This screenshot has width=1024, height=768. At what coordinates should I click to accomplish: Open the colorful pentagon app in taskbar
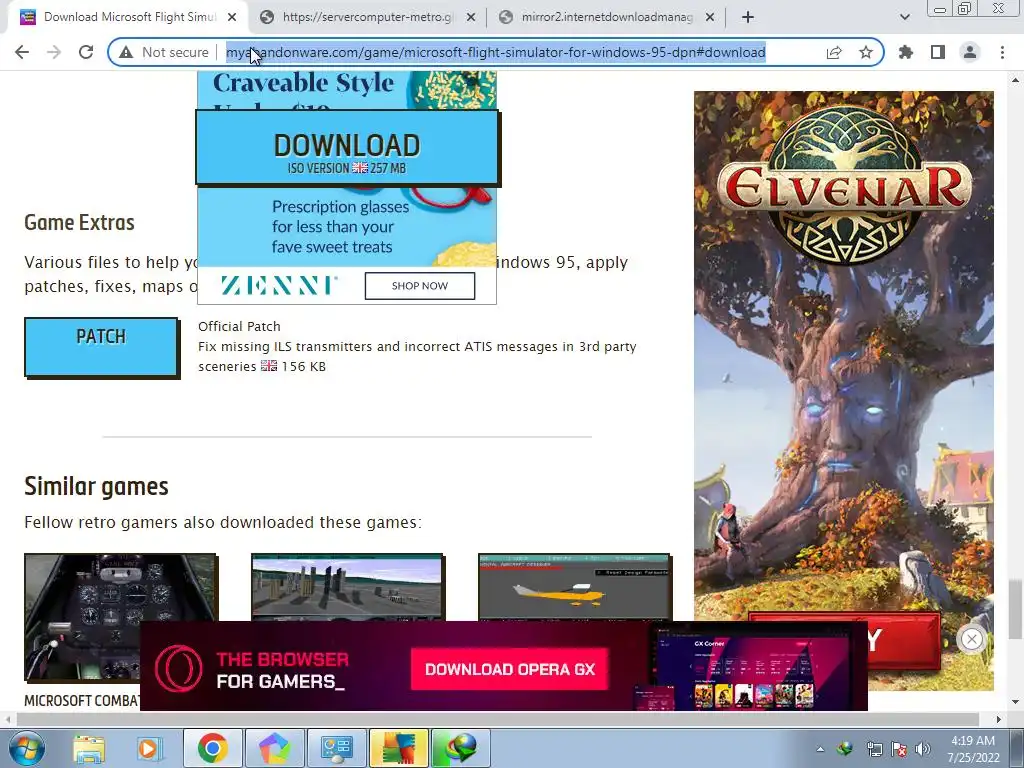click(274, 748)
